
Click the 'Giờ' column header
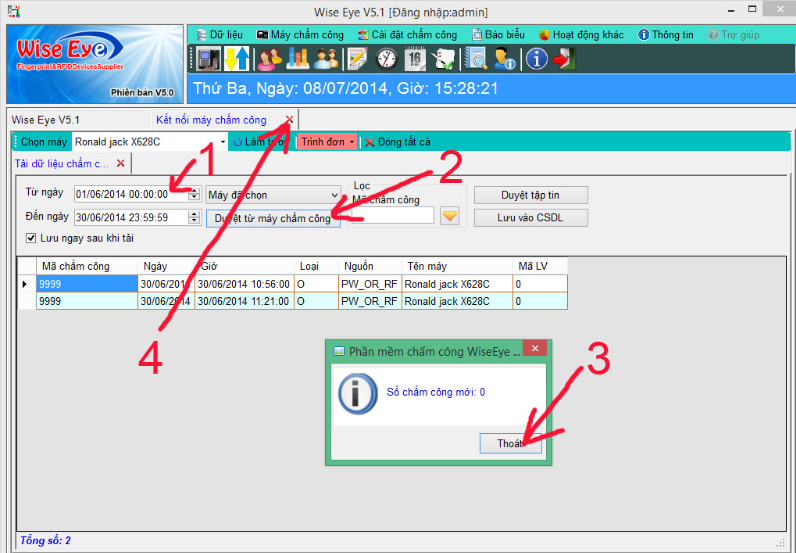point(244,266)
